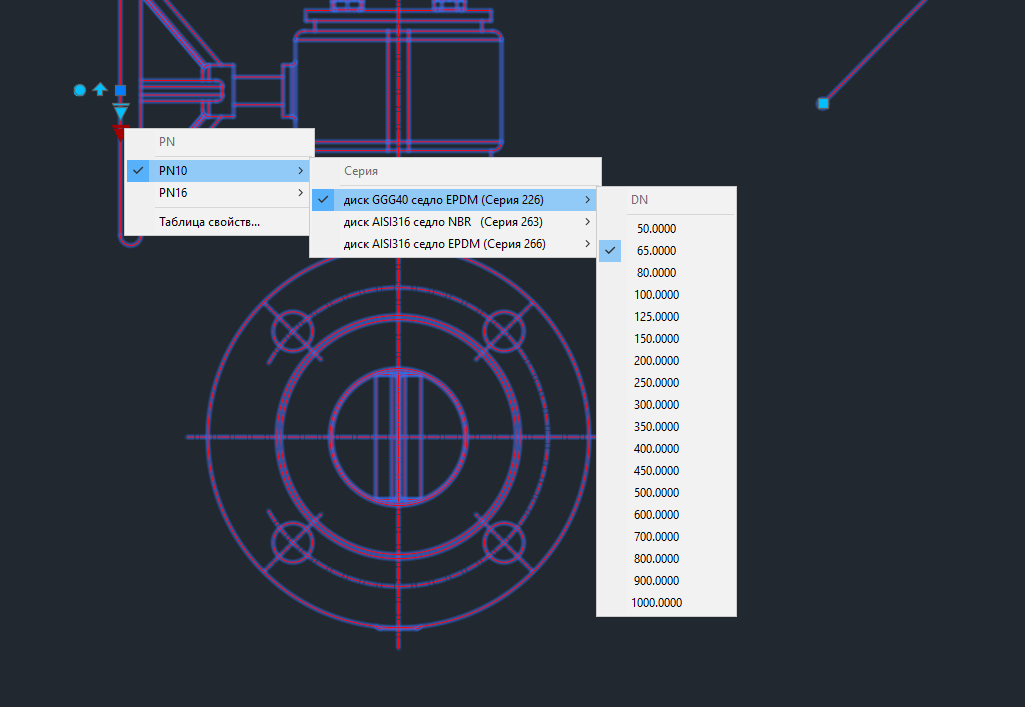Click the valve disc at flange center
Screen dimensions: 1025x707
pos(398,437)
